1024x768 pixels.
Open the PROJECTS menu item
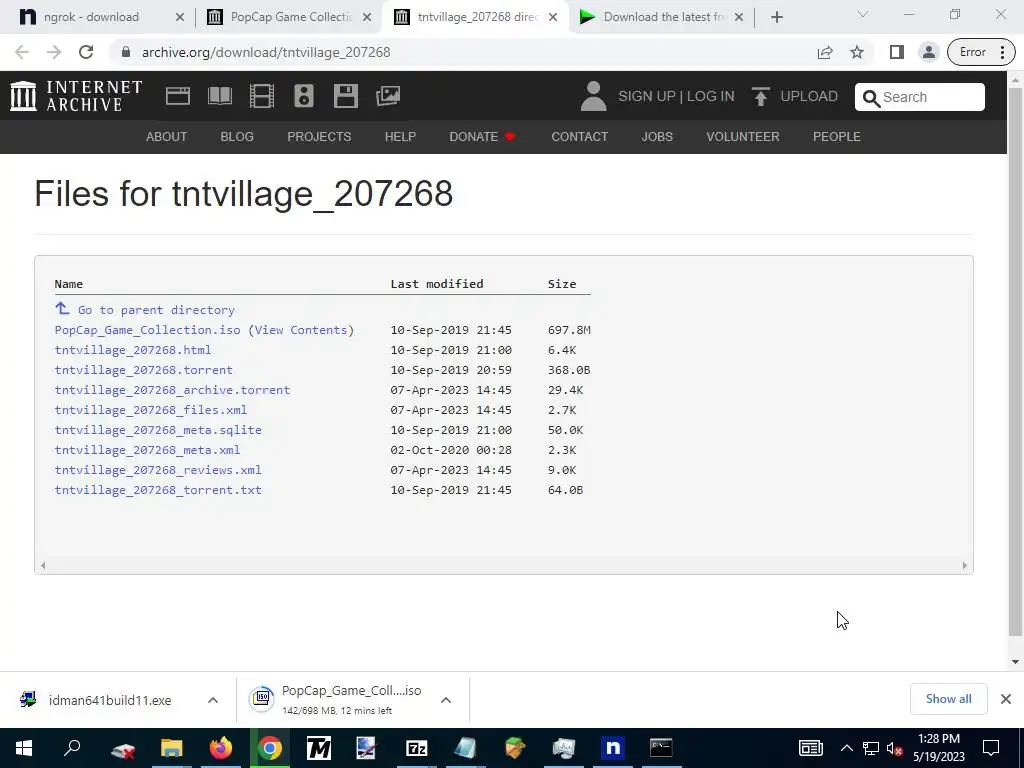(x=319, y=136)
